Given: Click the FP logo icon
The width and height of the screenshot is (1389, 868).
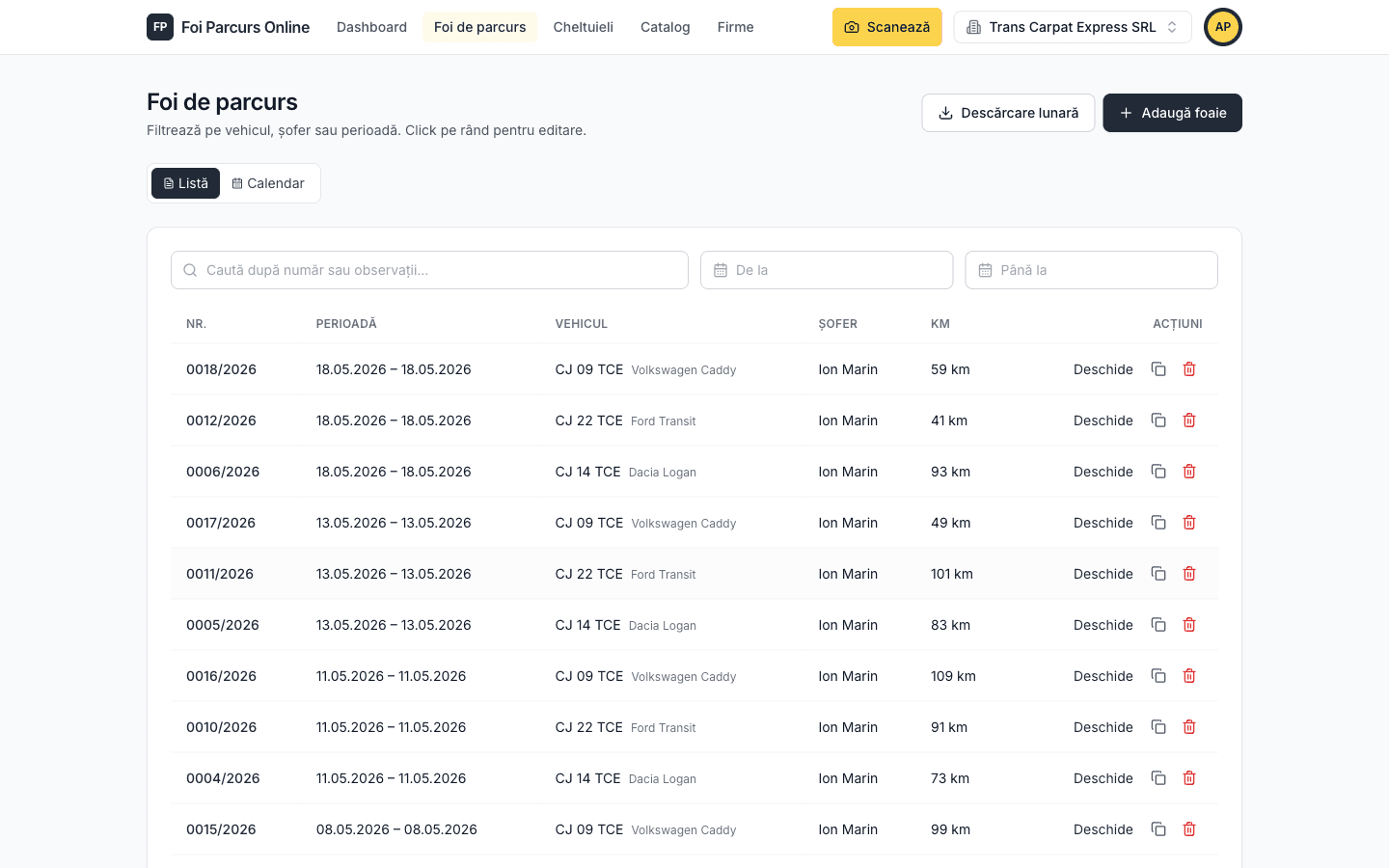Looking at the screenshot, I should (x=160, y=27).
